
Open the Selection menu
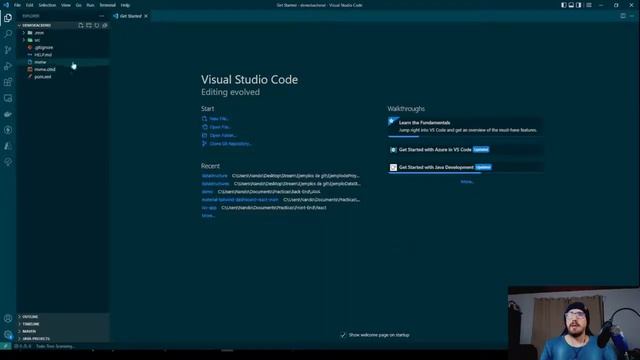click(47, 5)
